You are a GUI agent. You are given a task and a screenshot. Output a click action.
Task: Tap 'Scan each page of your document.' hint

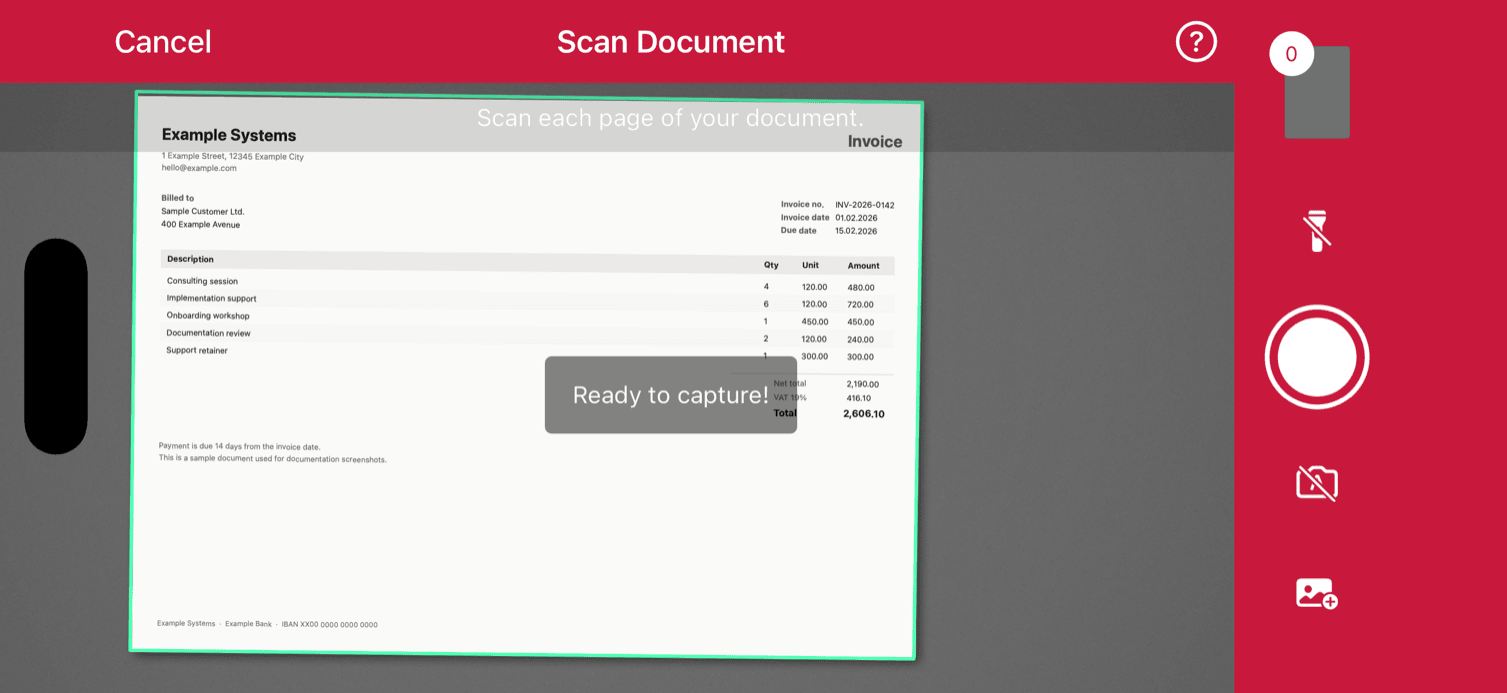click(670, 118)
